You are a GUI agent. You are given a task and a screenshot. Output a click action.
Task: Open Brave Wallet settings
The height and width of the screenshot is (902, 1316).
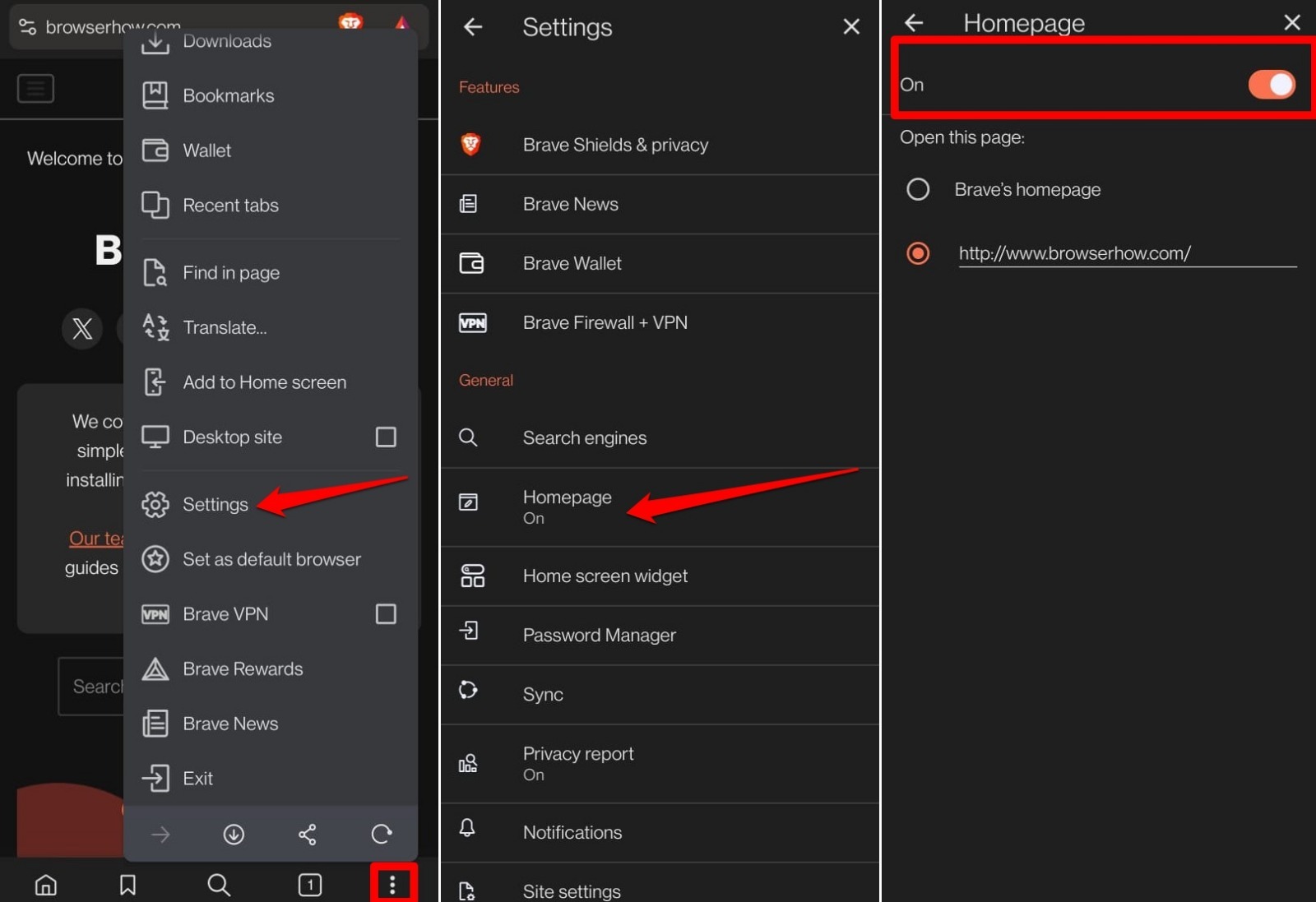660,263
